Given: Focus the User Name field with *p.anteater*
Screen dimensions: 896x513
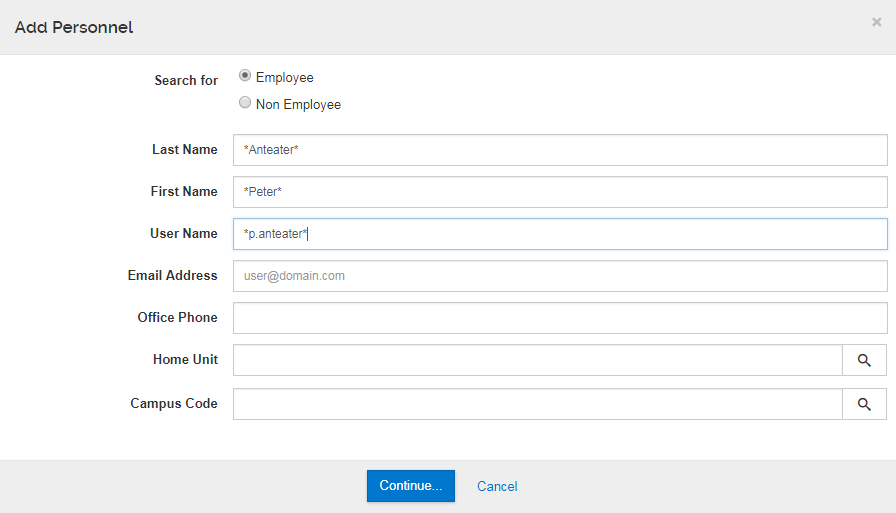Looking at the screenshot, I should [x=560, y=234].
